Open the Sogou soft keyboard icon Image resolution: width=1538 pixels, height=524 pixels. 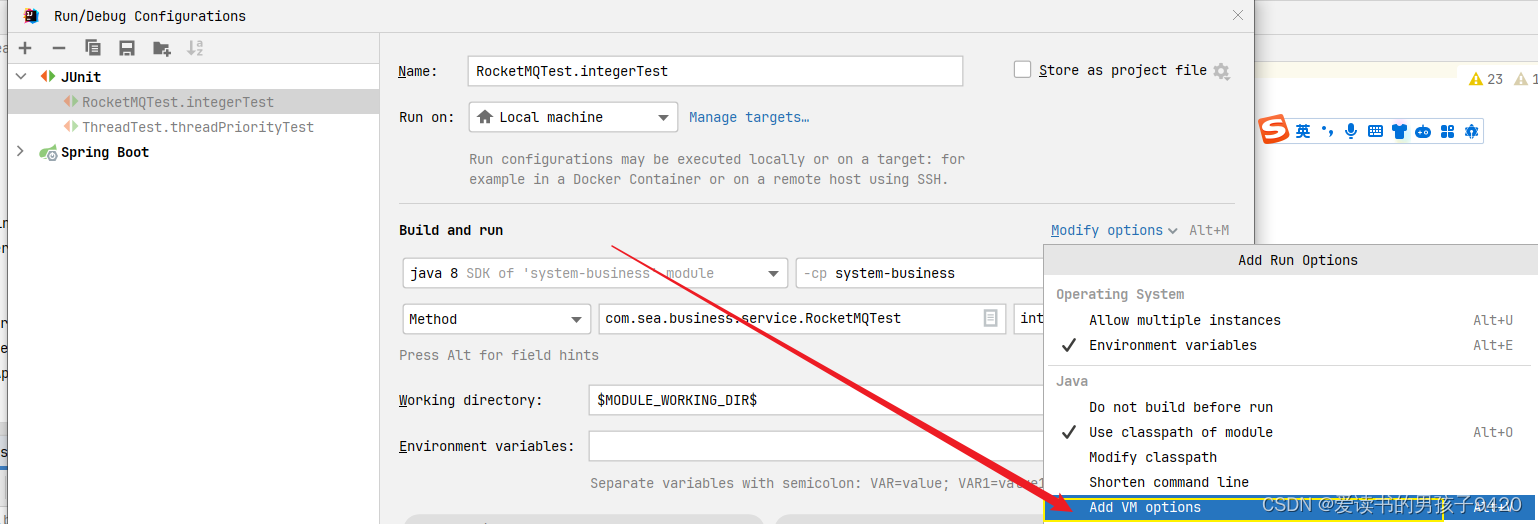point(1375,131)
